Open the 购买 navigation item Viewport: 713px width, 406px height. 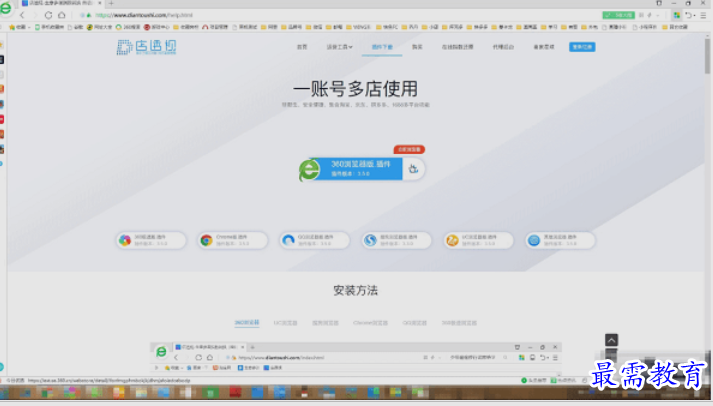417,47
